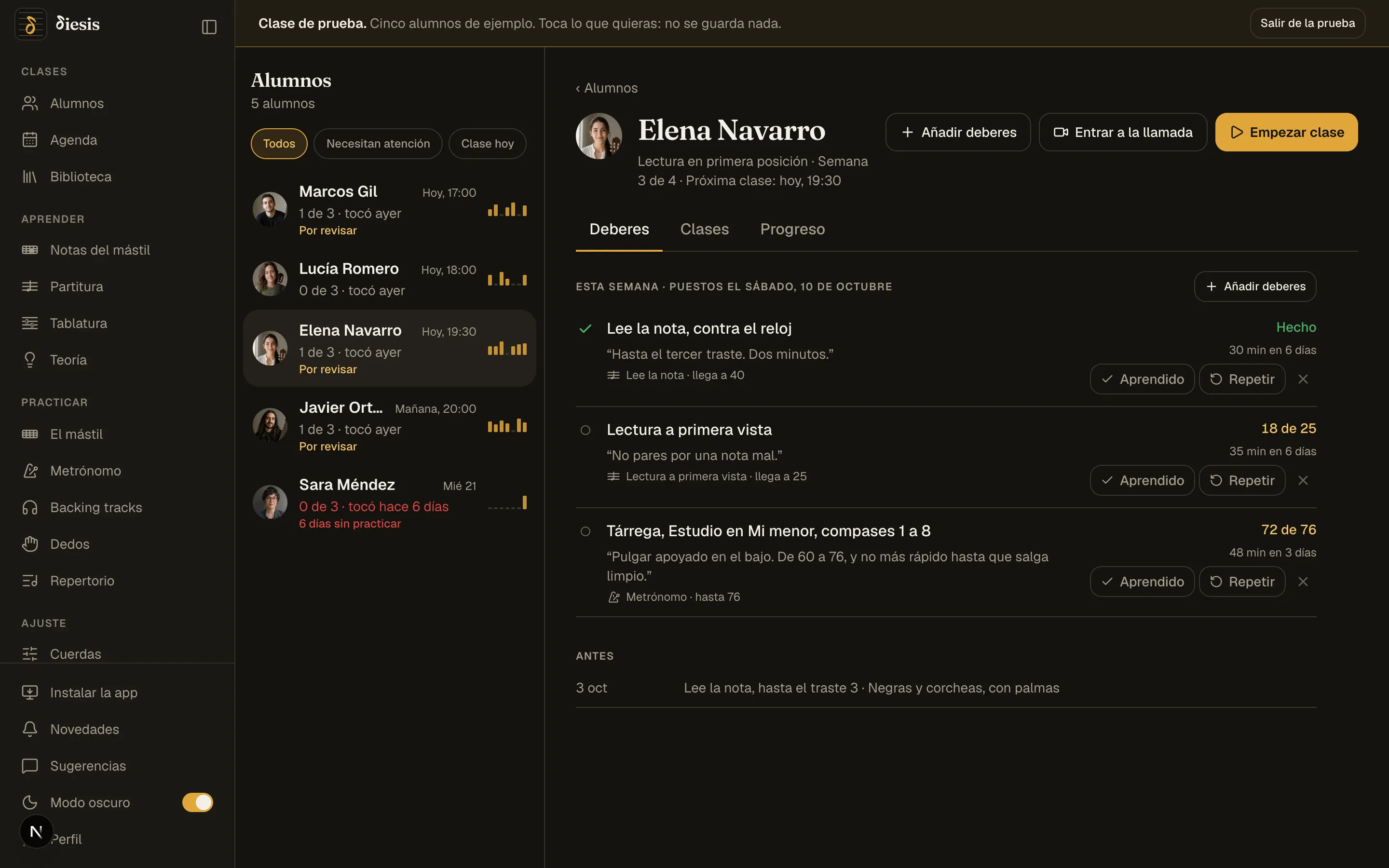
Task: Mark Tárrega Estudio as Aprendido
Action: click(x=1142, y=582)
